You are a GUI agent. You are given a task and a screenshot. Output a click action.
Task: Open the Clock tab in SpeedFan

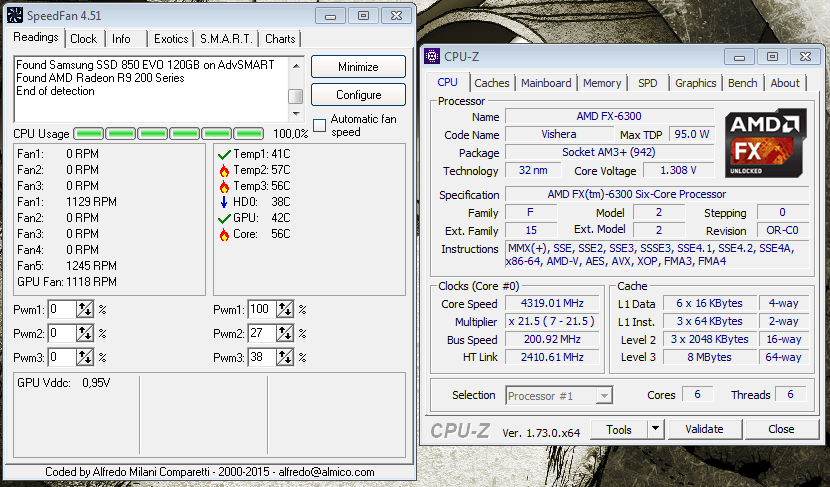(84, 39)
